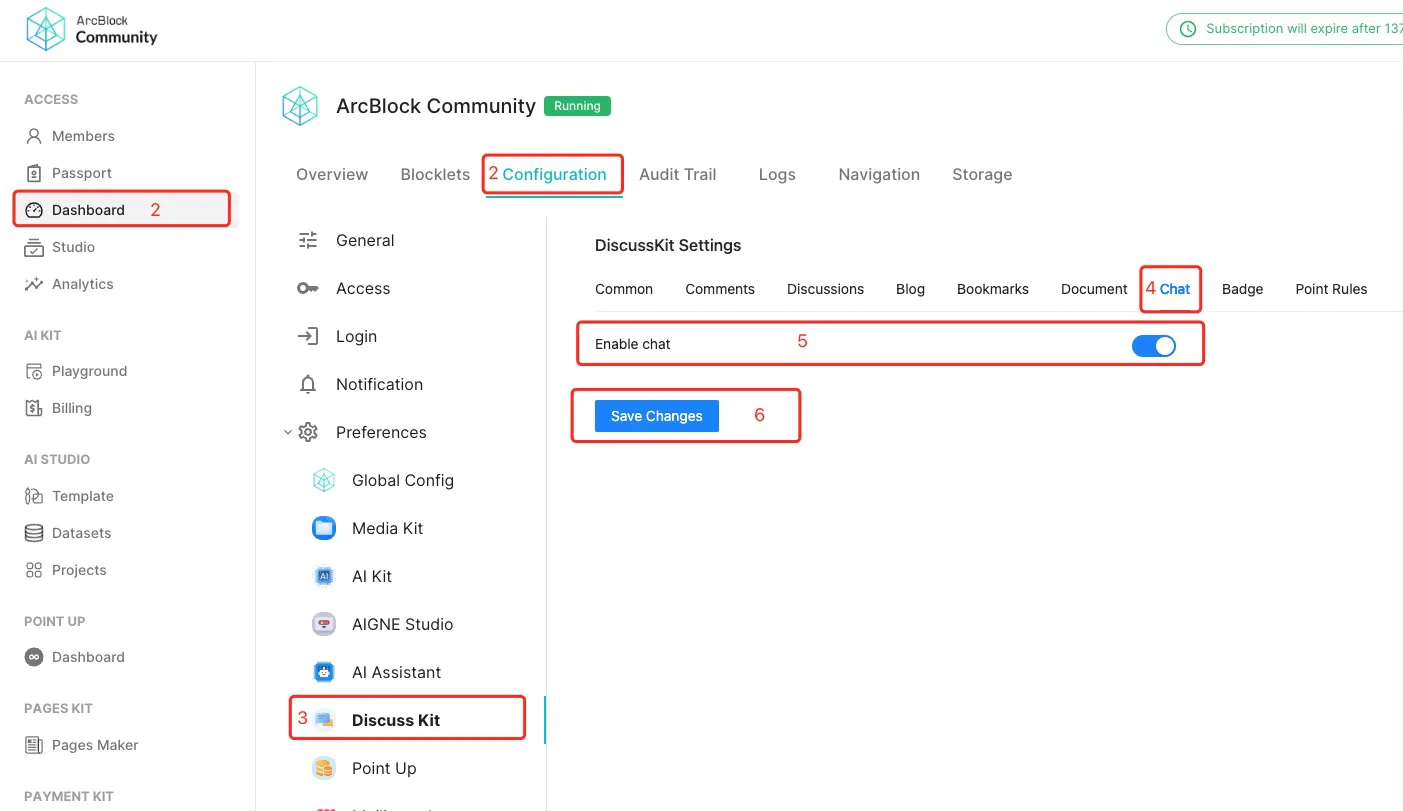This screenshot has height=811, width=1403.
Task: Select the Comments settings tab
Action: (x=720, y=289)
